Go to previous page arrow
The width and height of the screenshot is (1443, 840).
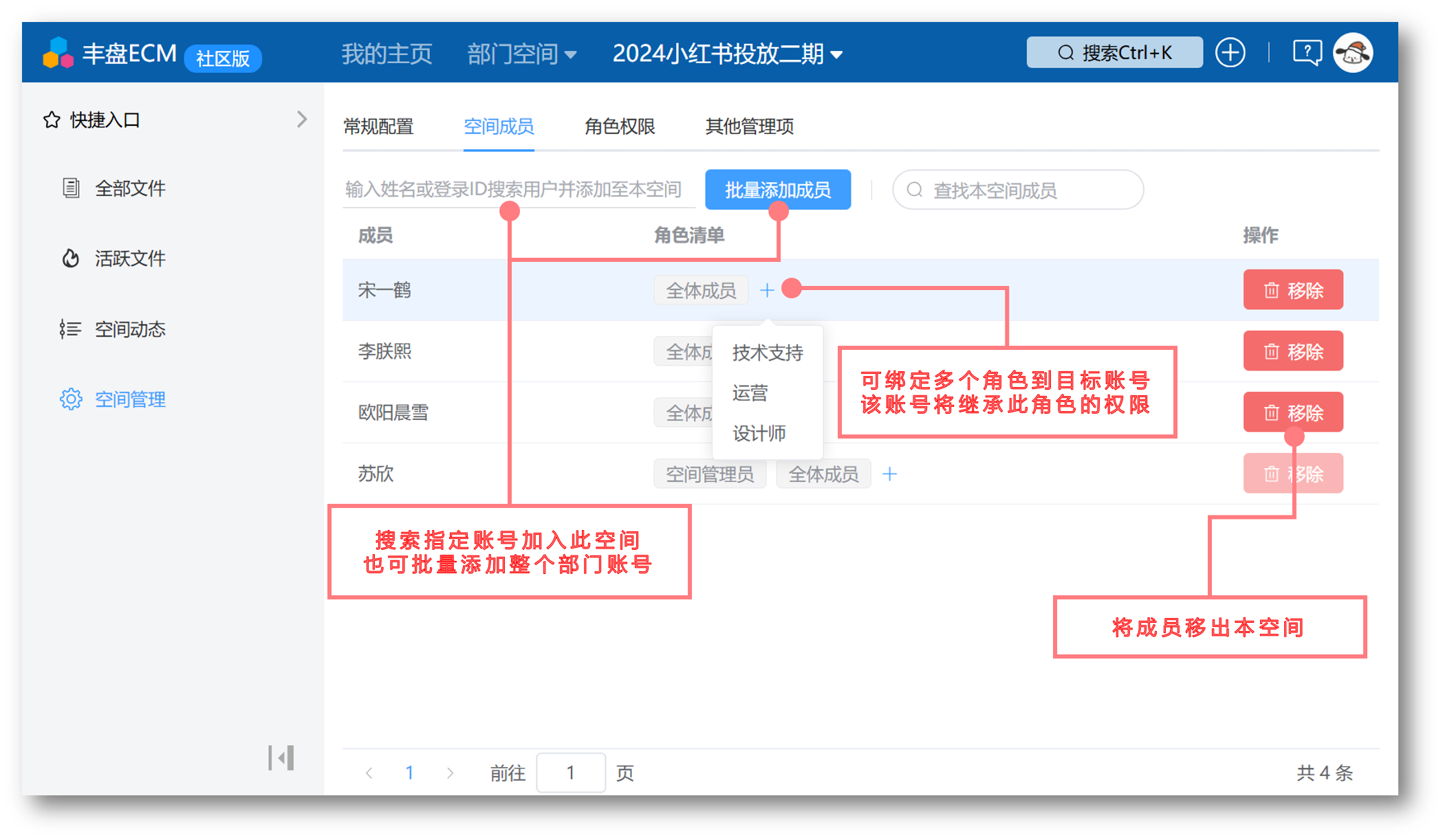coord(369,773)
